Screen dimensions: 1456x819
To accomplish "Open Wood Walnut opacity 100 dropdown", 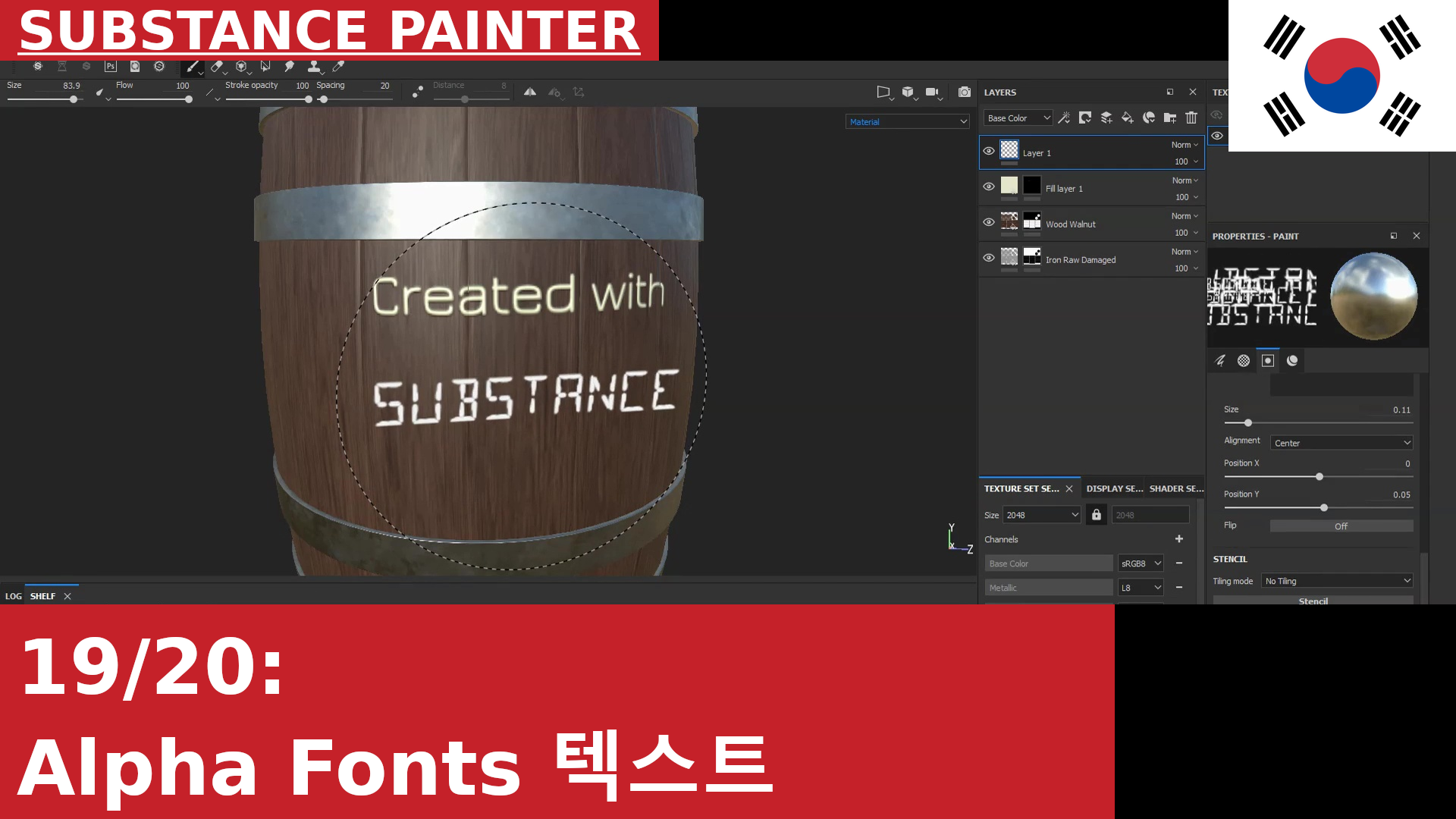I will point(1186,233).
